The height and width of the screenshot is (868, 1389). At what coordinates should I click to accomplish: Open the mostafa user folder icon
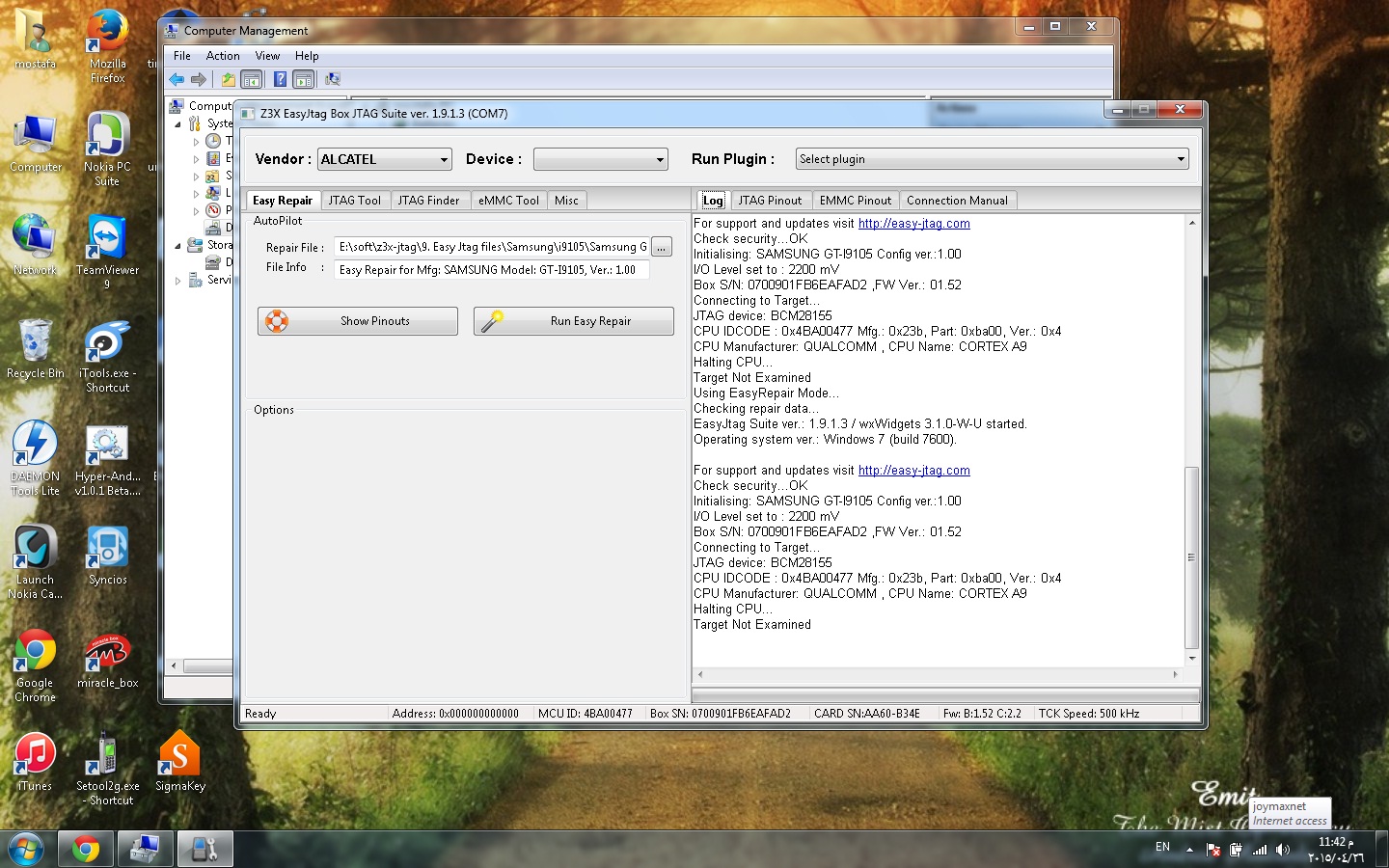pyautogui.click(x=36, y=40)
